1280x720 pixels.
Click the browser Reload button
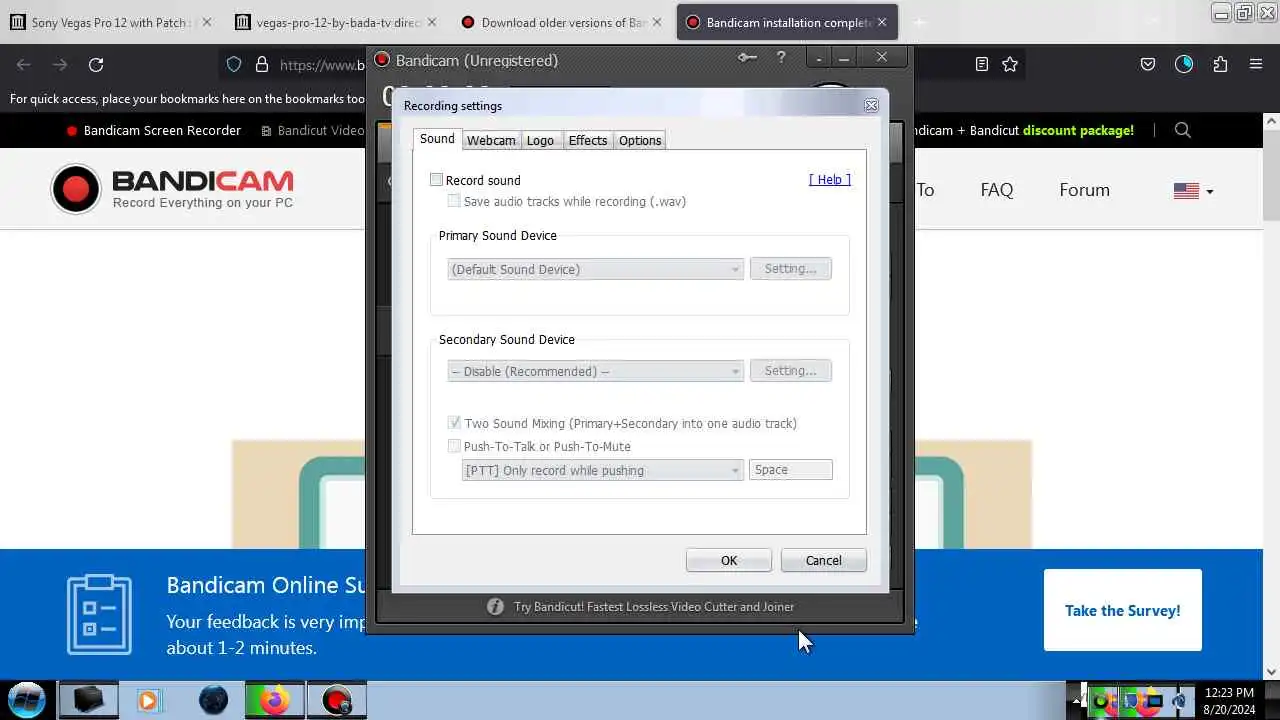tap(96, 65)
